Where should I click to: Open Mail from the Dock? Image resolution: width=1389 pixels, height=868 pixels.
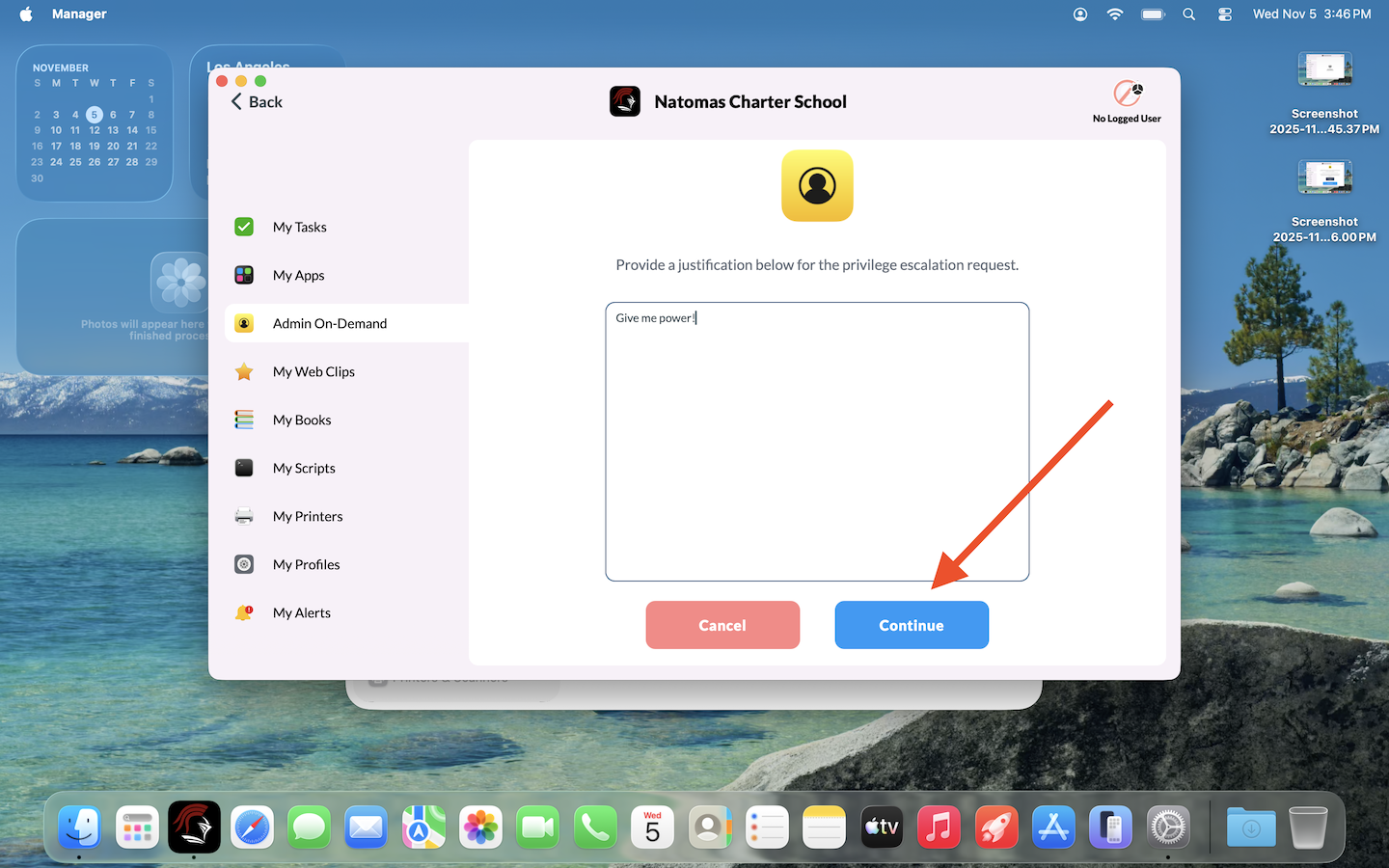(367, 827)
